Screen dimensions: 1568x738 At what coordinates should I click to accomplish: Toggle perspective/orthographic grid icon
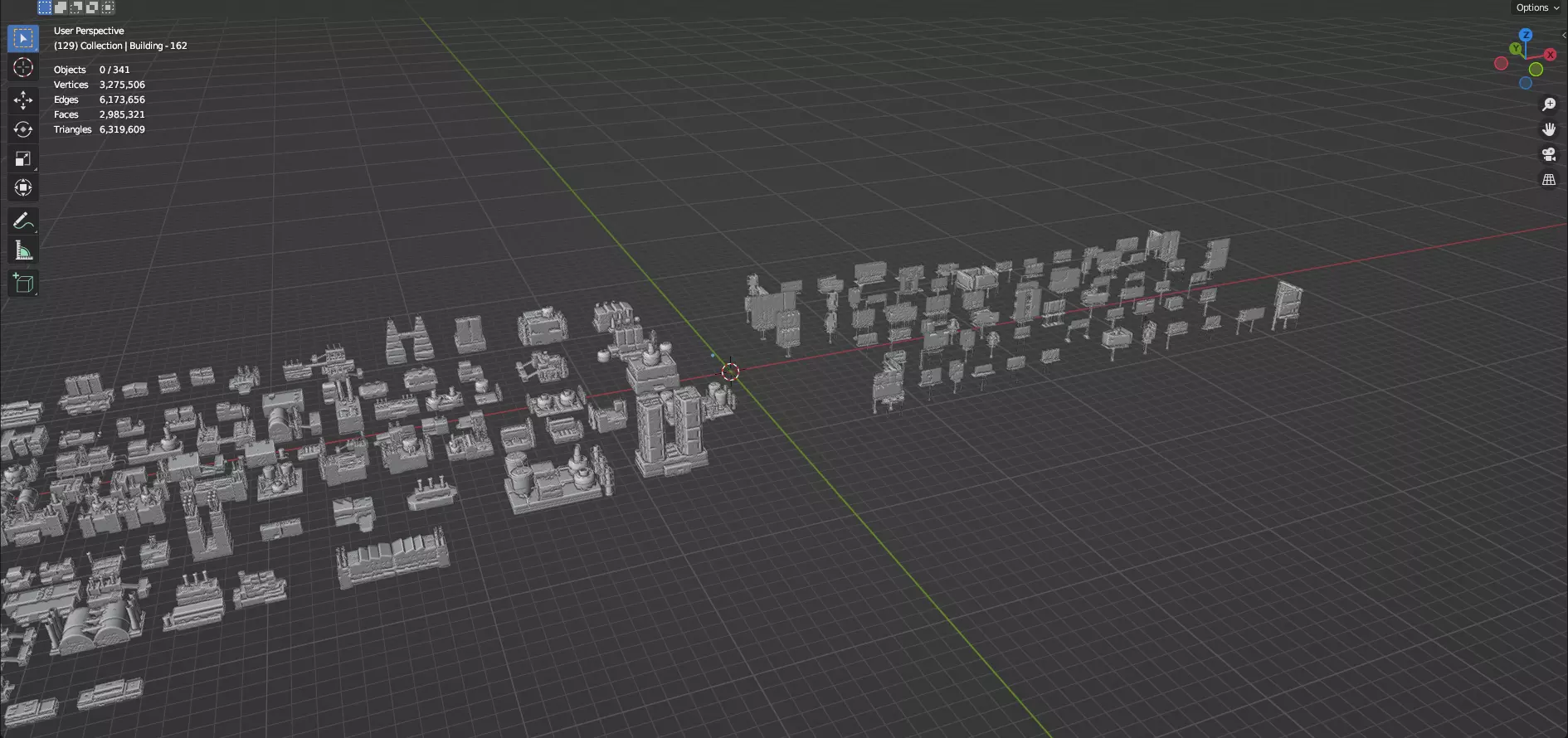1549,179
